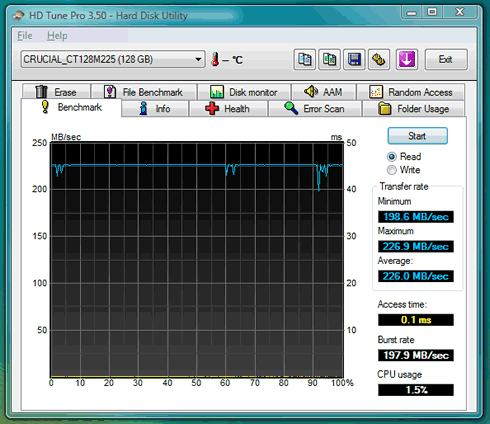This screenshot has width=490, height=424.
Task: Open the Health tab with red cross
Action: click(x=228, y=109)
